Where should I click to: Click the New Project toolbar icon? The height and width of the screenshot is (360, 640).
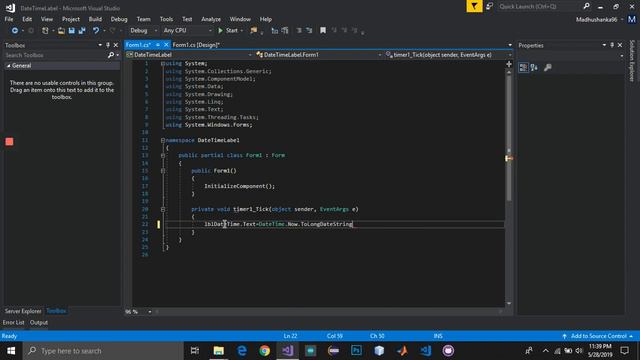click(x=45, y=31)
